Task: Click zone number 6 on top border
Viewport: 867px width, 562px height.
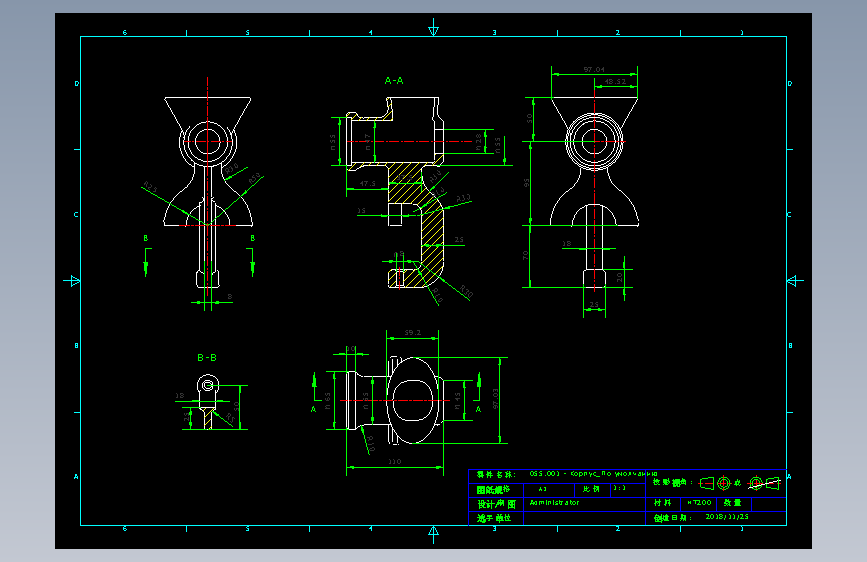Action: 125,33
